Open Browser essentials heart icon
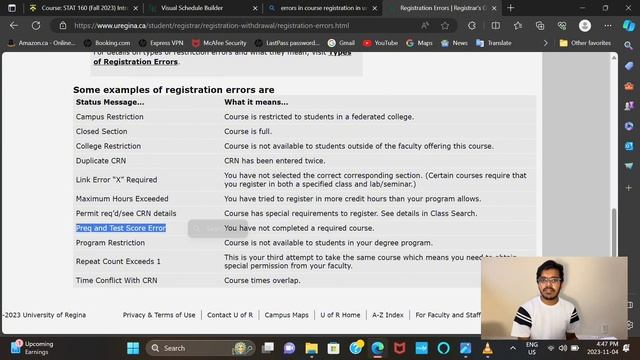Image resolution: width=640 pixels, height=360 pixels. click(562, 26)
